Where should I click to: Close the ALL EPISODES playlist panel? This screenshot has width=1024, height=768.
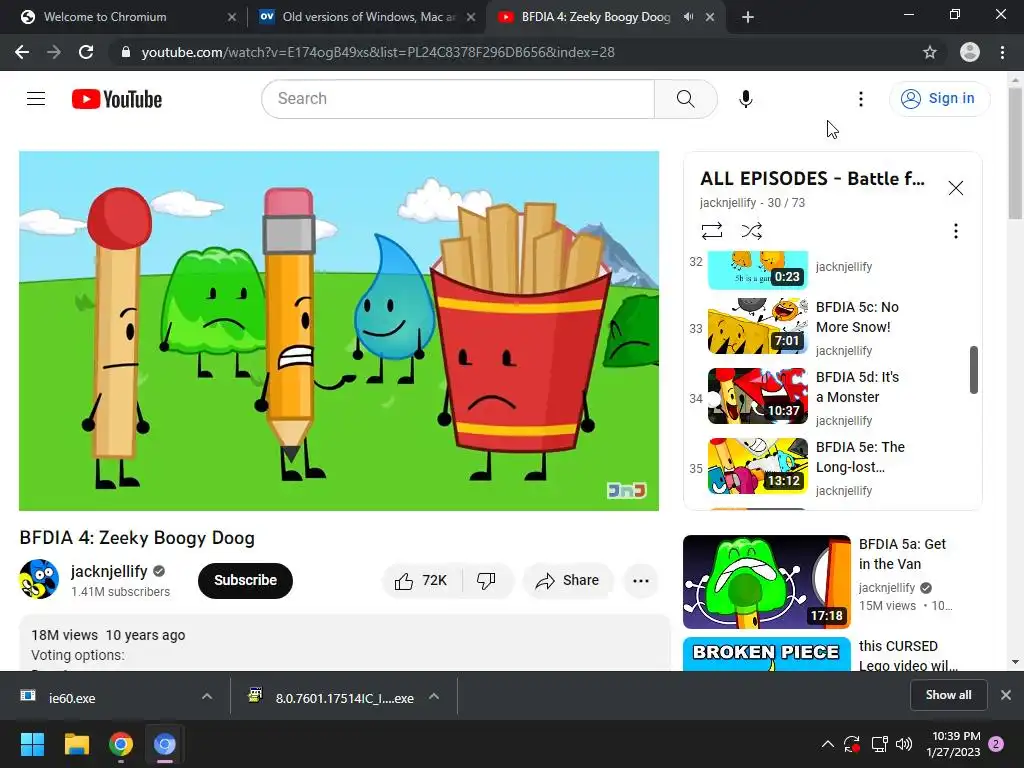(955, 188)
